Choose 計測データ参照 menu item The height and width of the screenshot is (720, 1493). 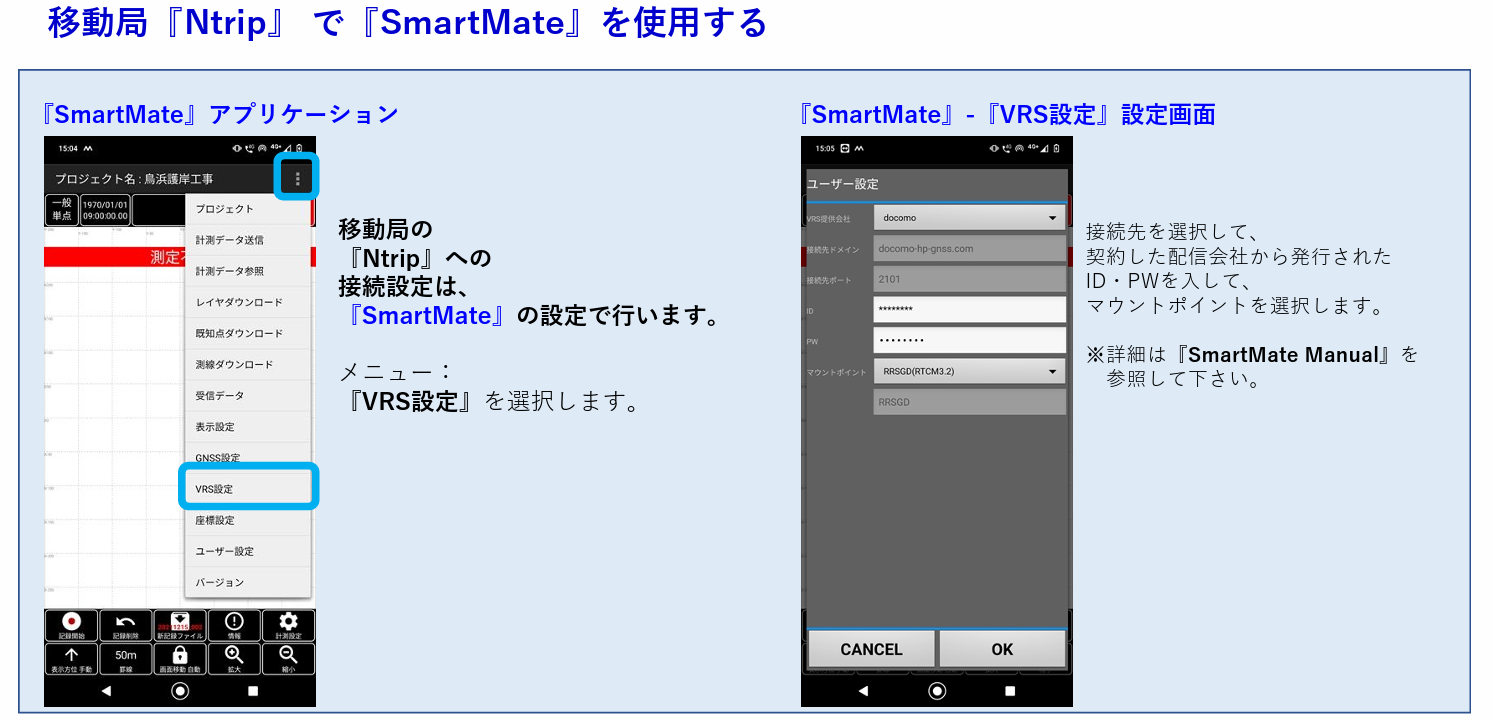(x=248, y=271)
